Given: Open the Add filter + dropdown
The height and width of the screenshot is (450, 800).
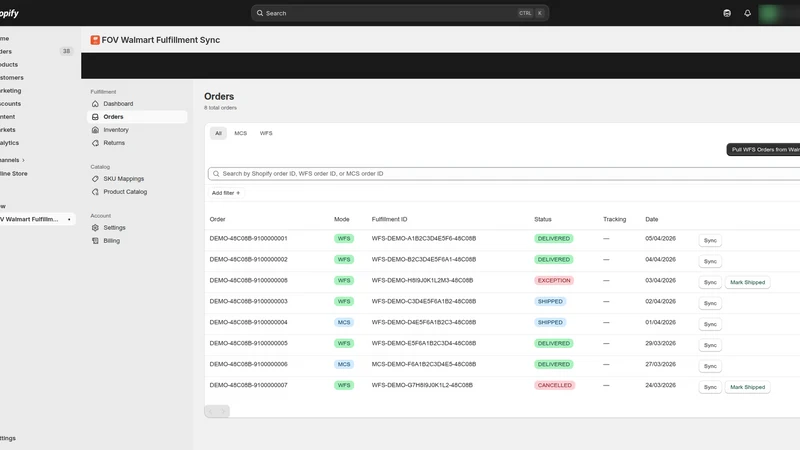Looking at the screenshot, I should (x=226, y=193).
